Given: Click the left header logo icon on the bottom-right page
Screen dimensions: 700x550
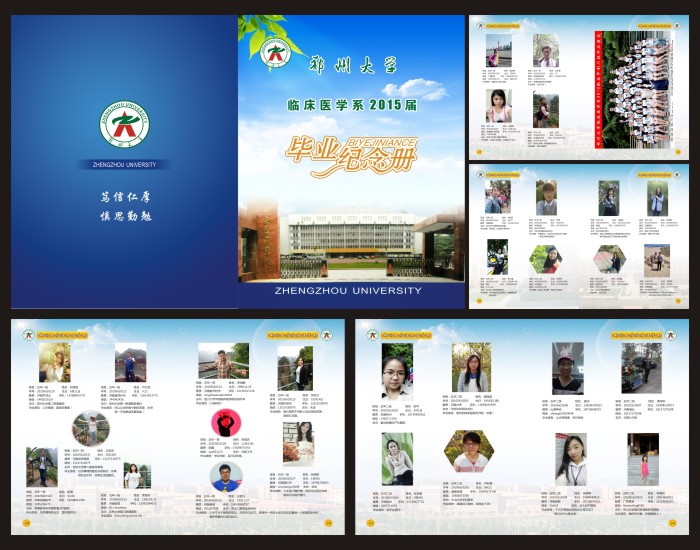Looking at the screenshot, I should [372, 335].
